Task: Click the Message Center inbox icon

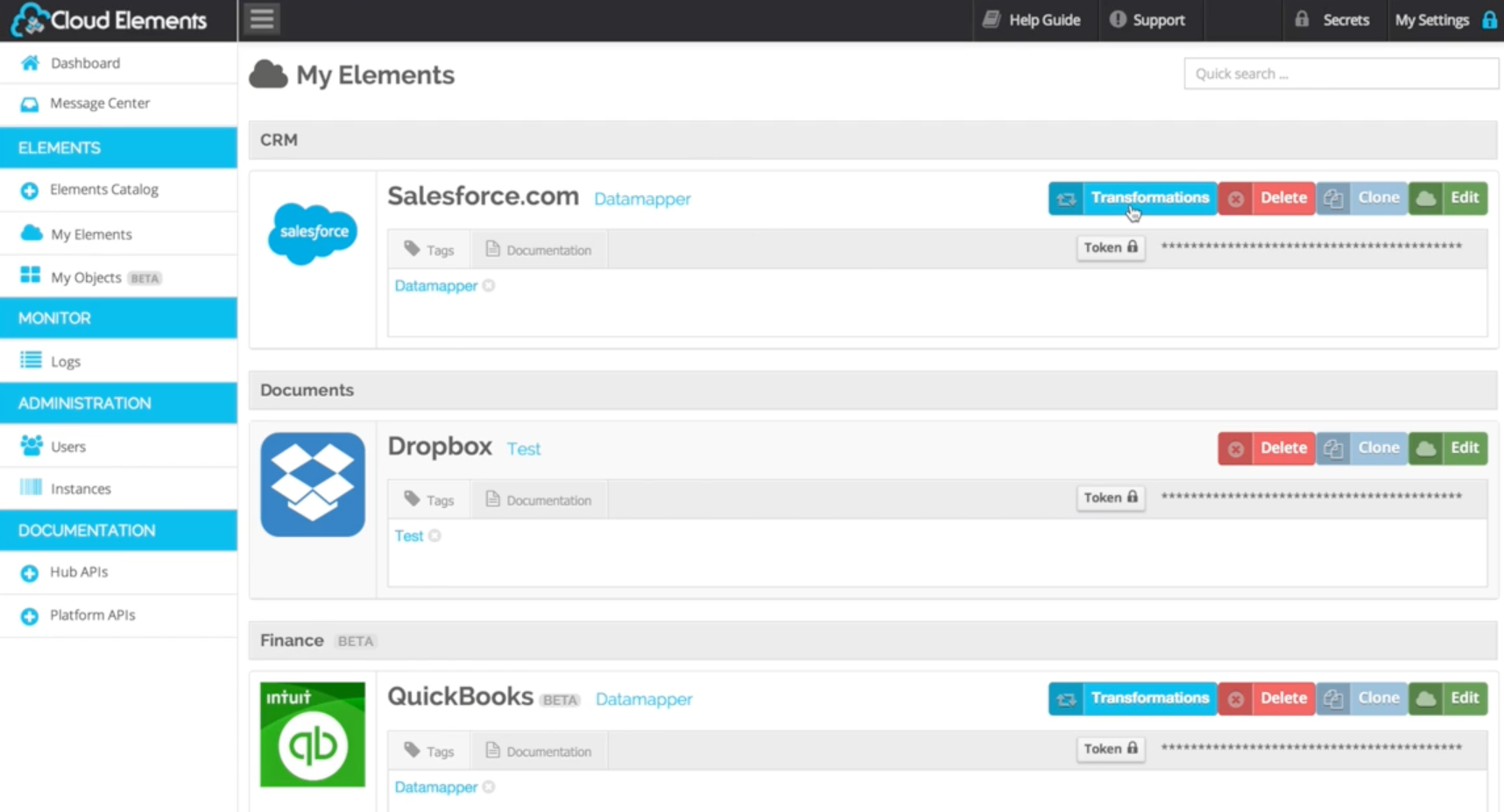Action: tap(30, 104)
